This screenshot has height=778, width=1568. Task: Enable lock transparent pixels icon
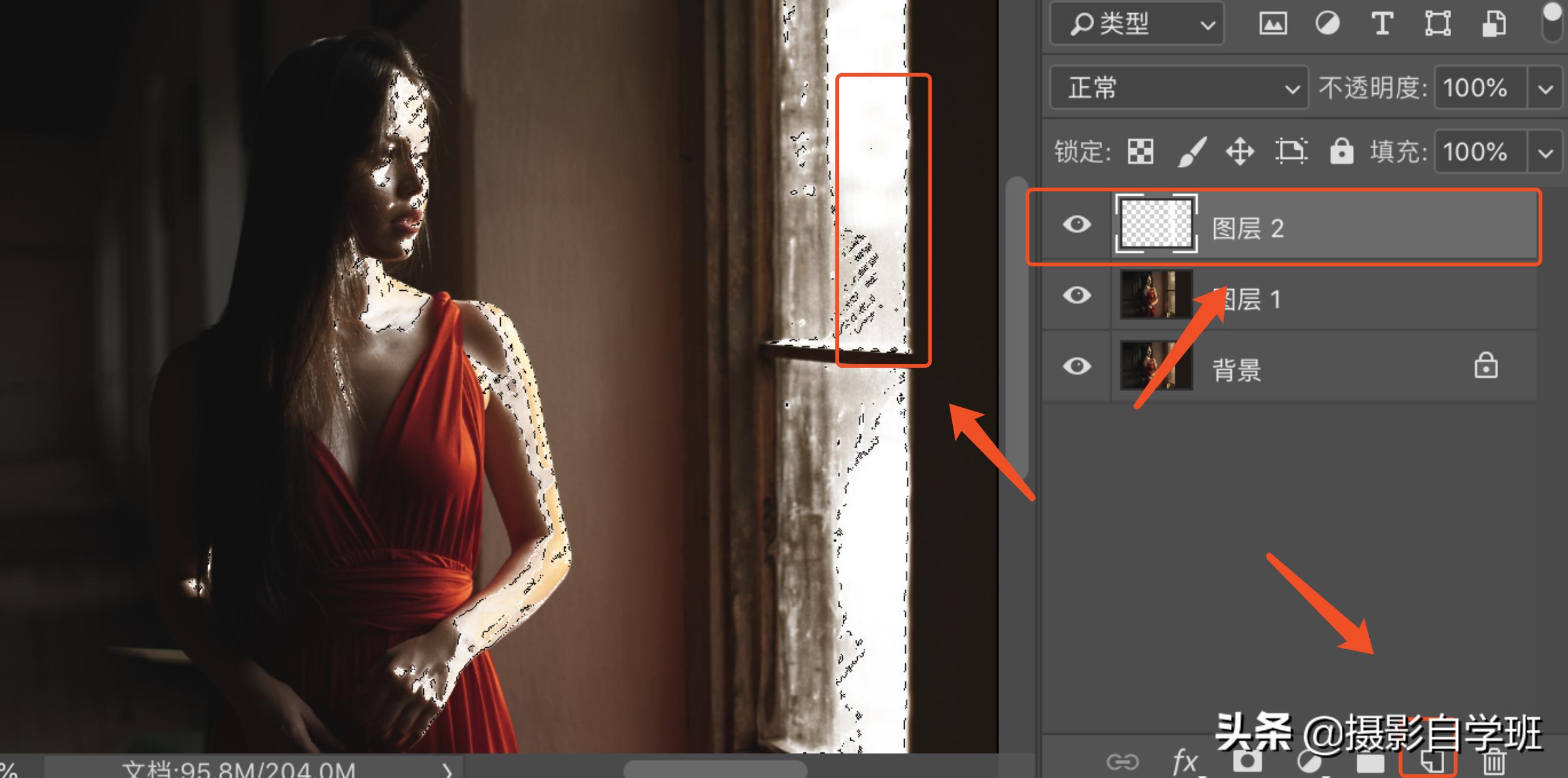1140,151
